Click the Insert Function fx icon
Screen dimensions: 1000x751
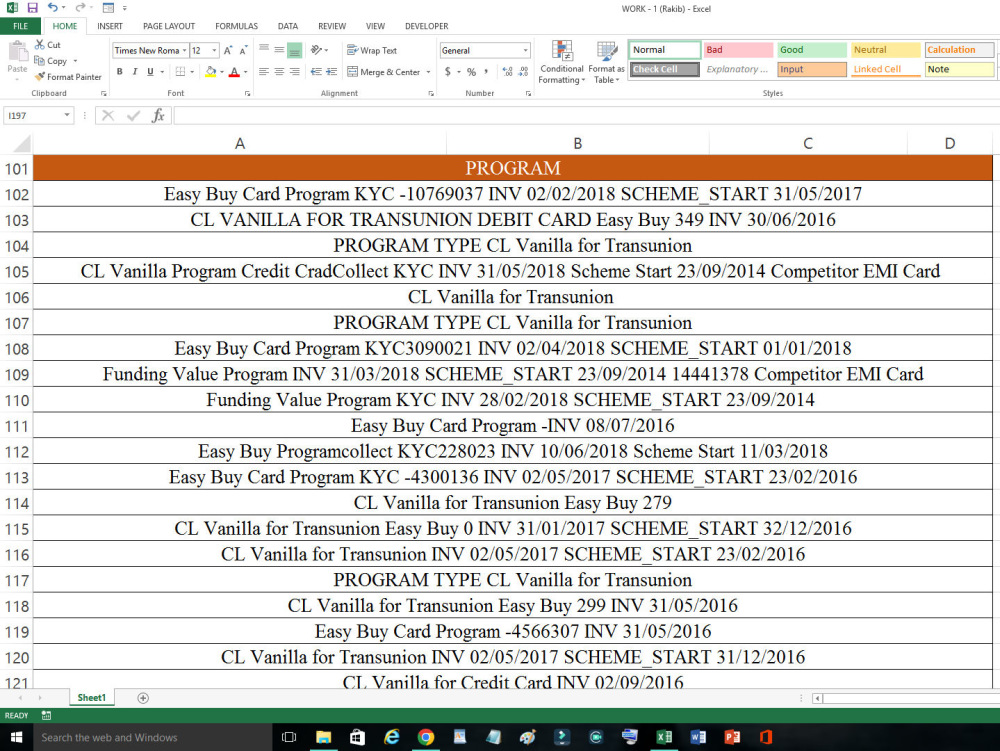pos(158,115)
